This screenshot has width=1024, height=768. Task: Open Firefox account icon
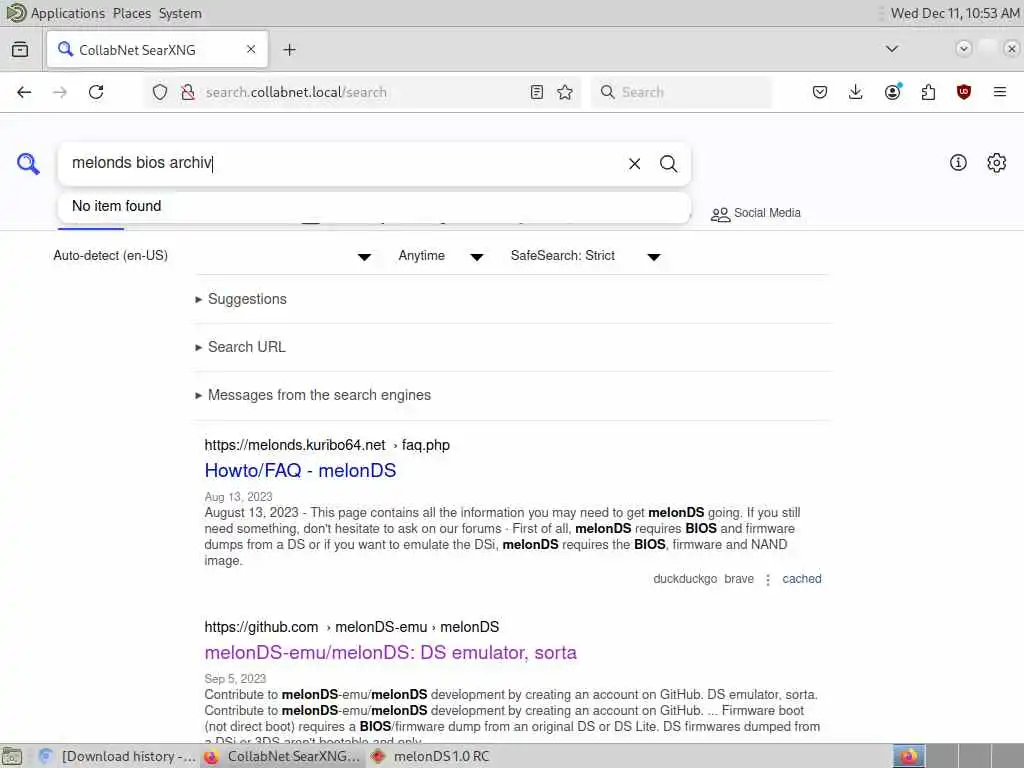(892, 92)
